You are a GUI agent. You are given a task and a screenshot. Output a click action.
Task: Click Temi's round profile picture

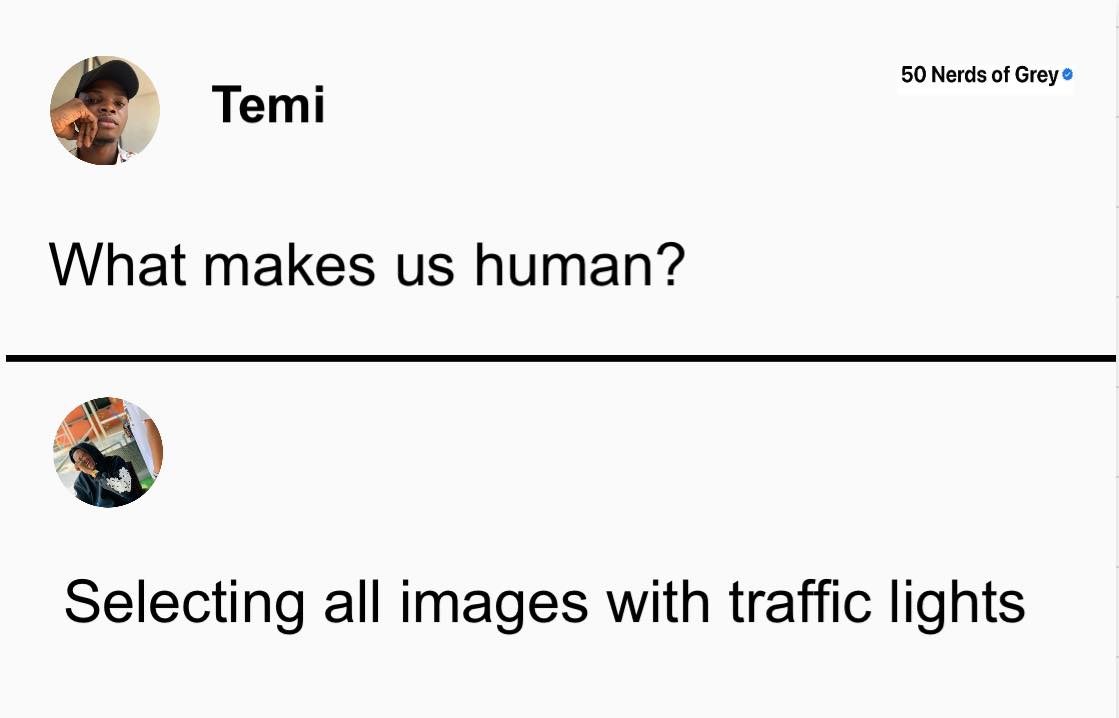(x=105, y=111)
